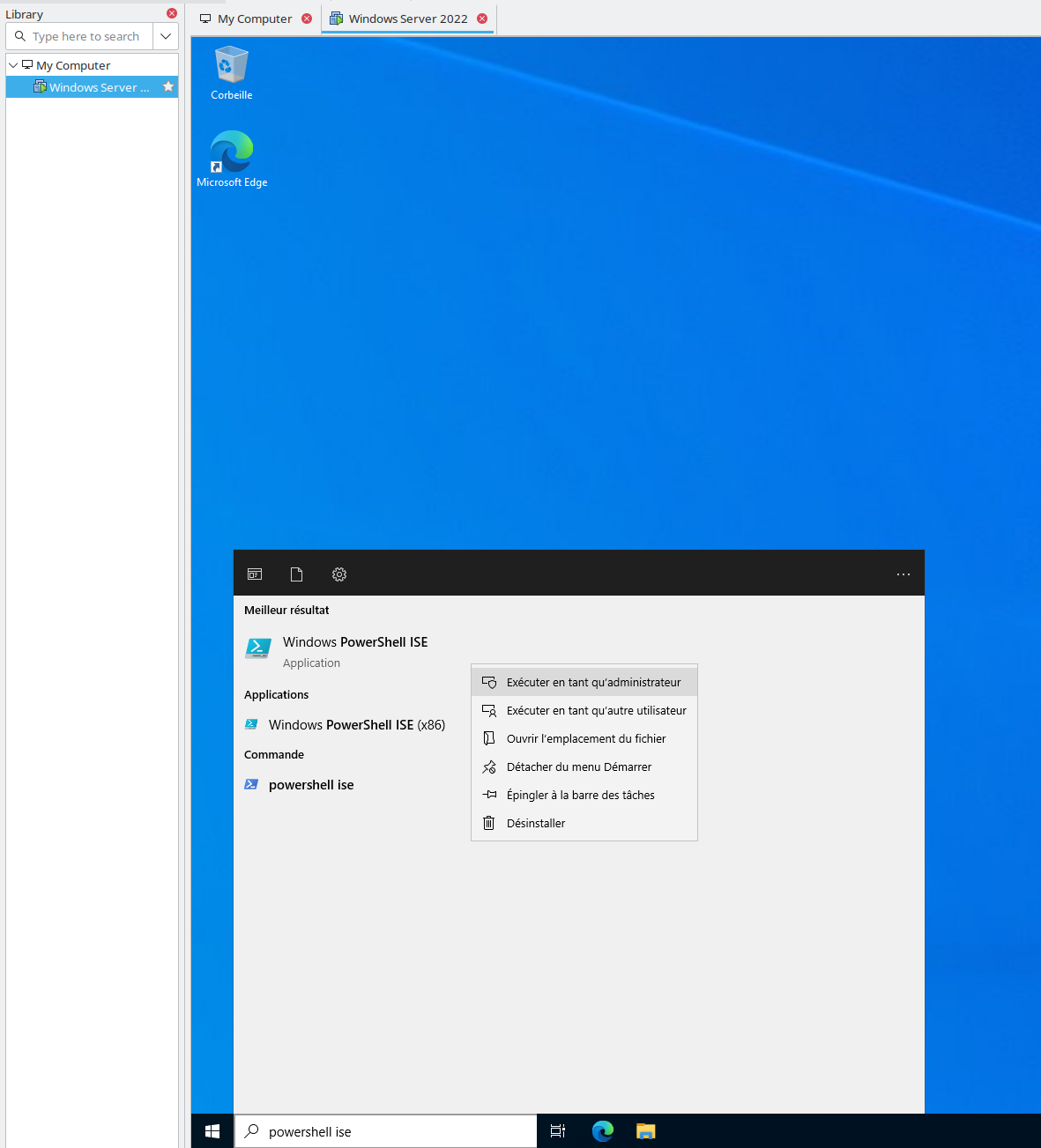Toggle the favorite star on Windows Server entry
The image size is (1041, 1148).
coord(167,86)
